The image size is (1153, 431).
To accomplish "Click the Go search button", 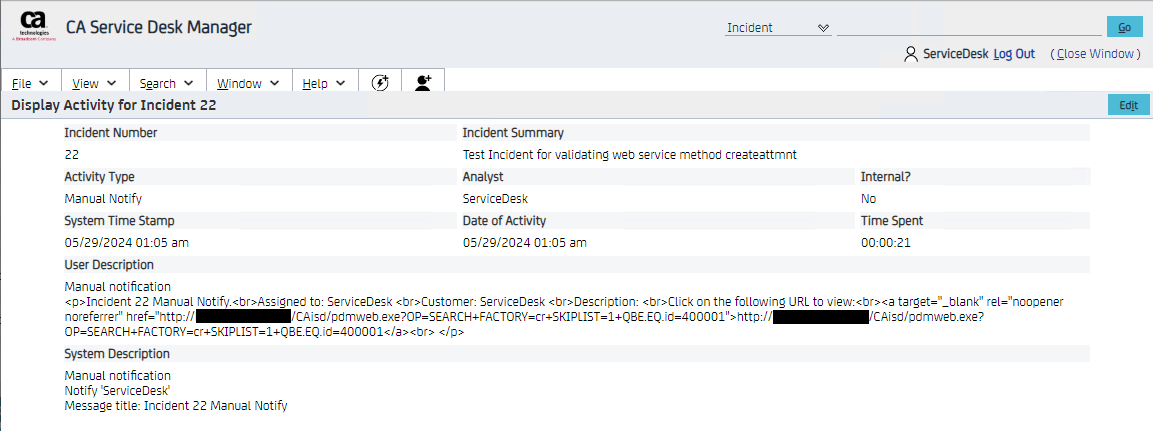I will click(x=1124, y=28).
